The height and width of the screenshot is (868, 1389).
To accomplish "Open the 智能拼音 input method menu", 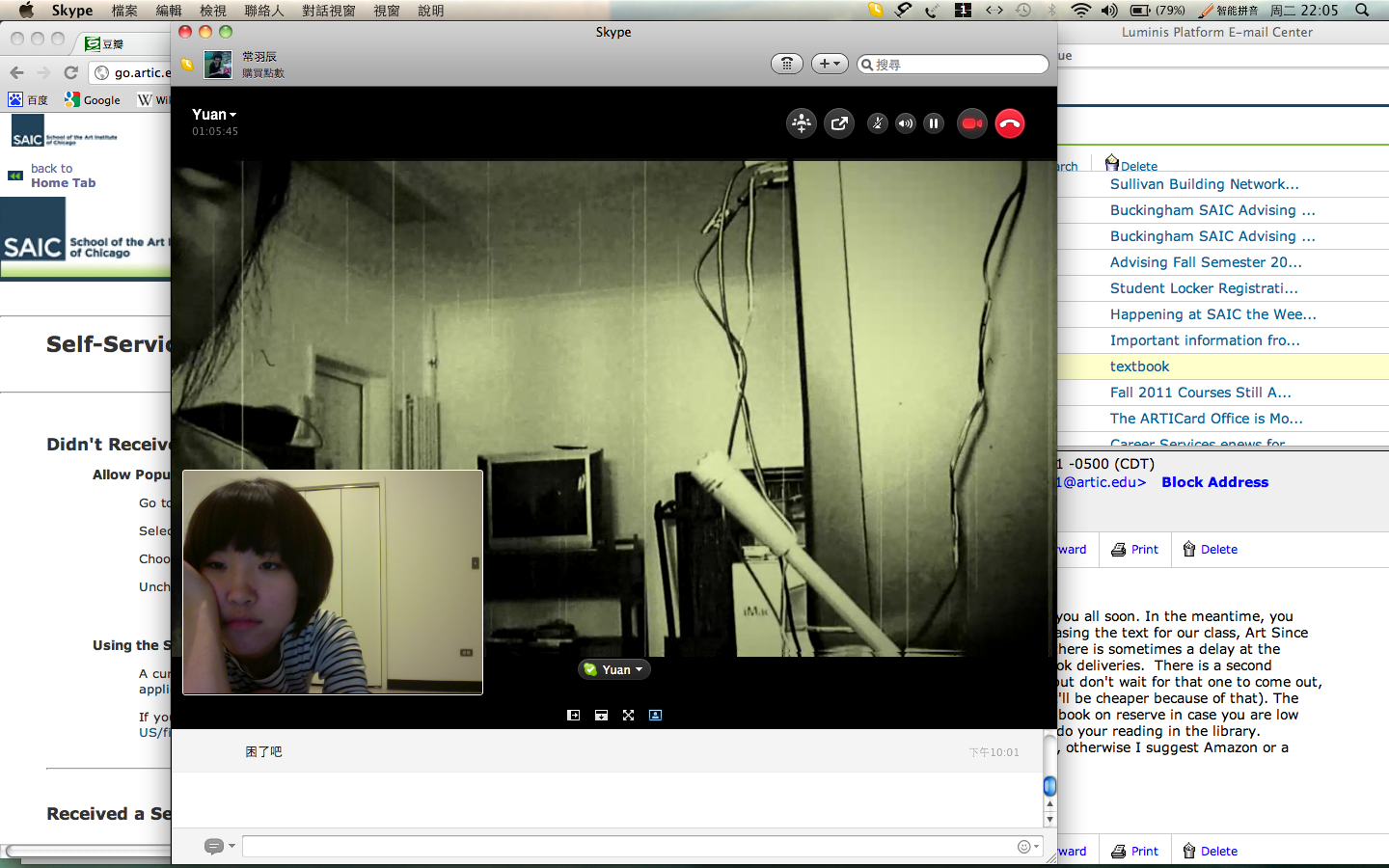I will [1228, 11].
